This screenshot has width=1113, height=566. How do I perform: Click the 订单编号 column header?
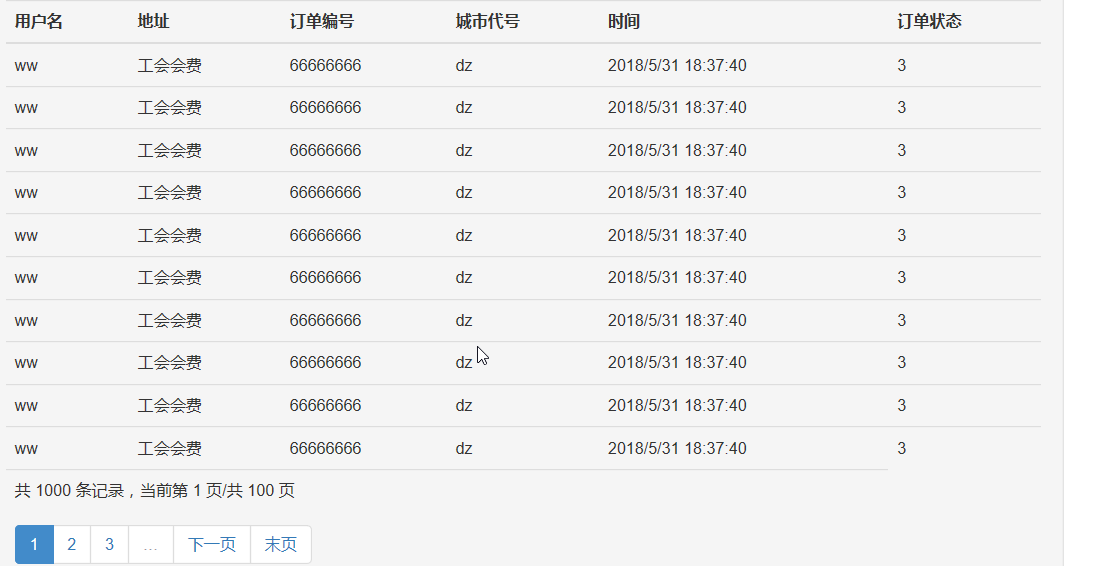pyautogui.click(x=322, y=21)
